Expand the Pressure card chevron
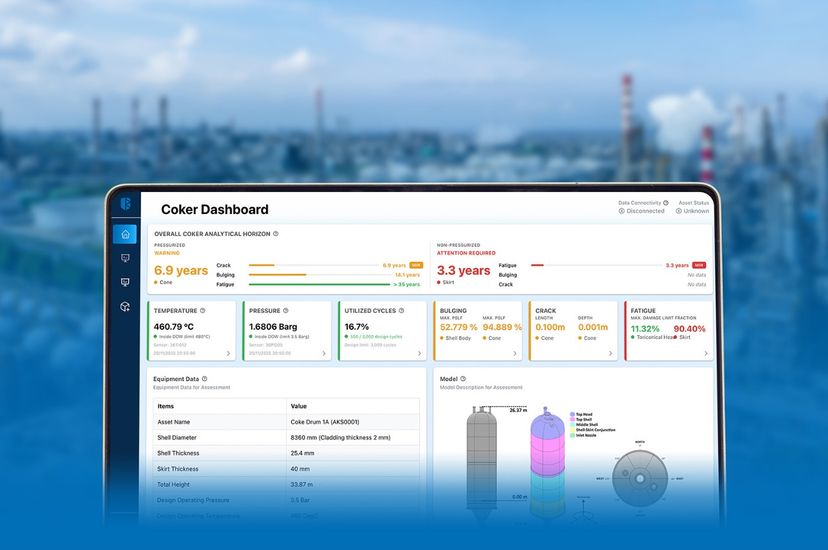This screenshot has height=550, width=828. tap(324, 354)
